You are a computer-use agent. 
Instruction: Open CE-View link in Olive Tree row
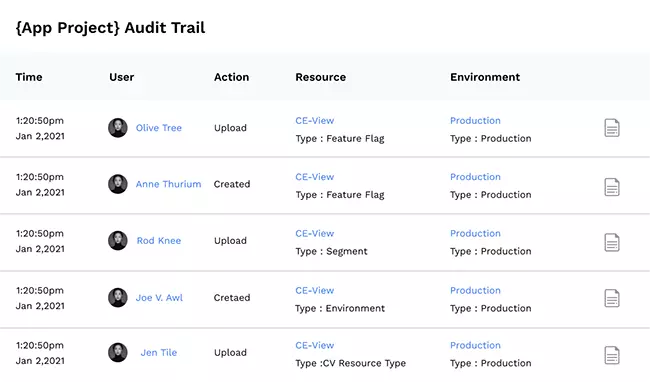coord(315,121)
